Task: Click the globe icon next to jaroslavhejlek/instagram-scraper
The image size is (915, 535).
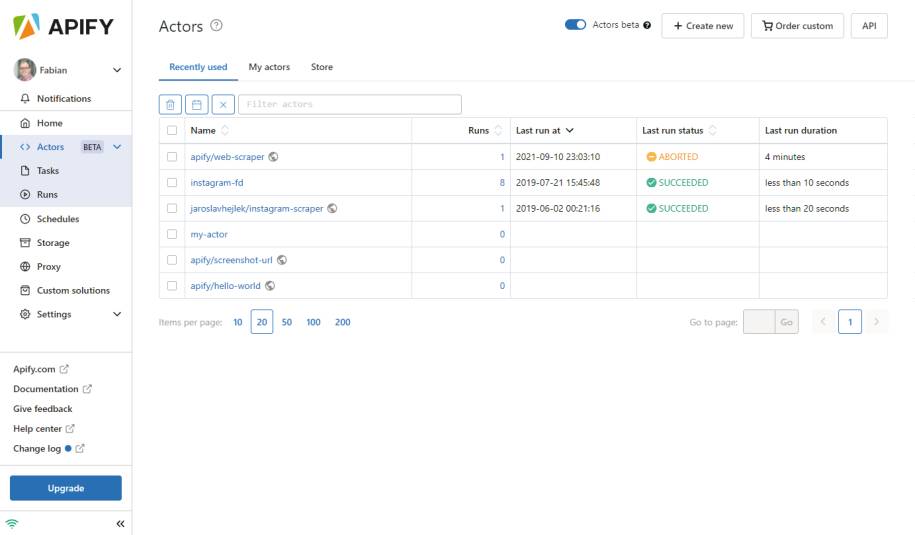Action: point(332,208)
